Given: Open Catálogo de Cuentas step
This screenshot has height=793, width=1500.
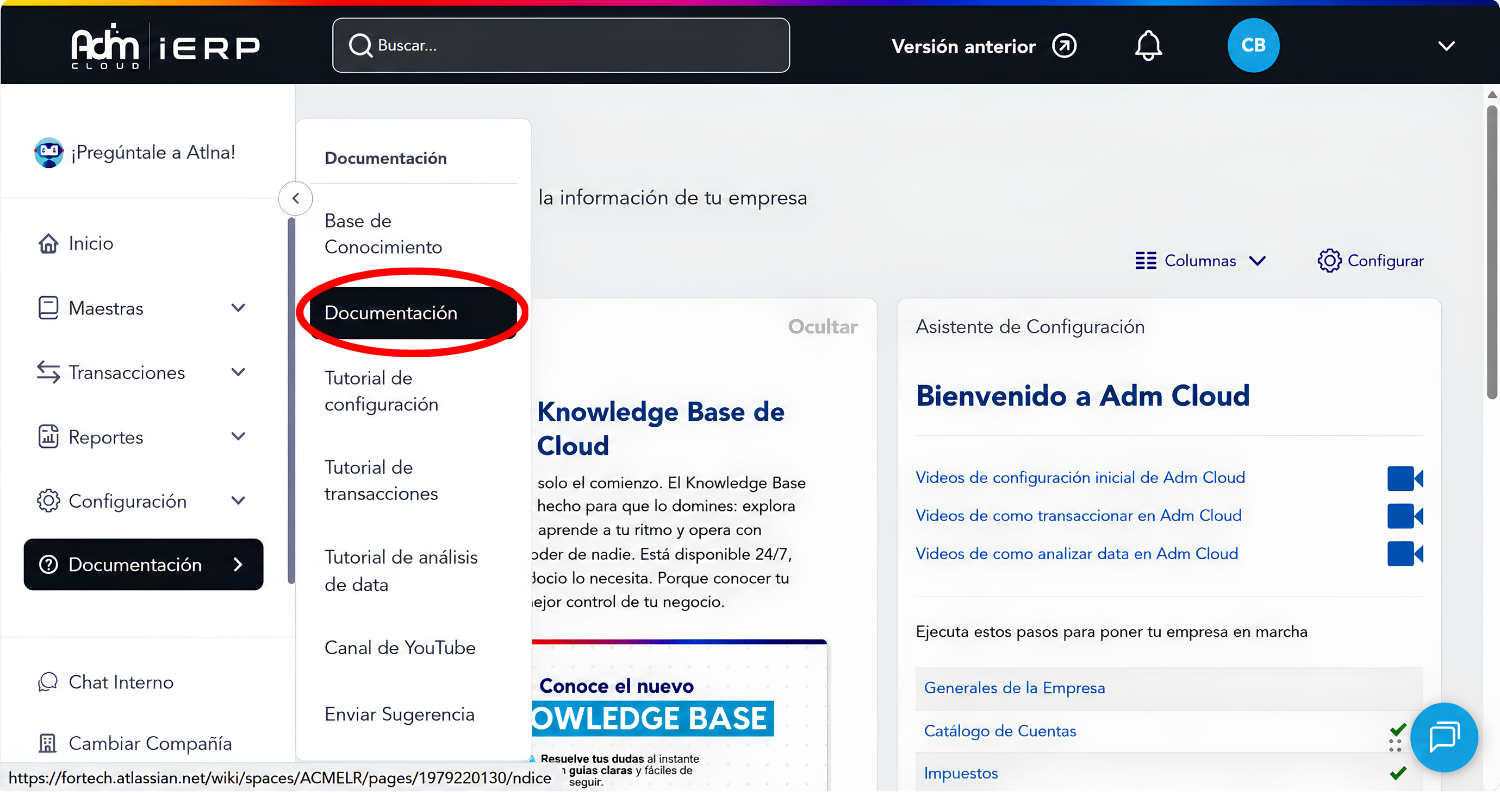Looking at the screenshot, I should (x=1000, y=731).
